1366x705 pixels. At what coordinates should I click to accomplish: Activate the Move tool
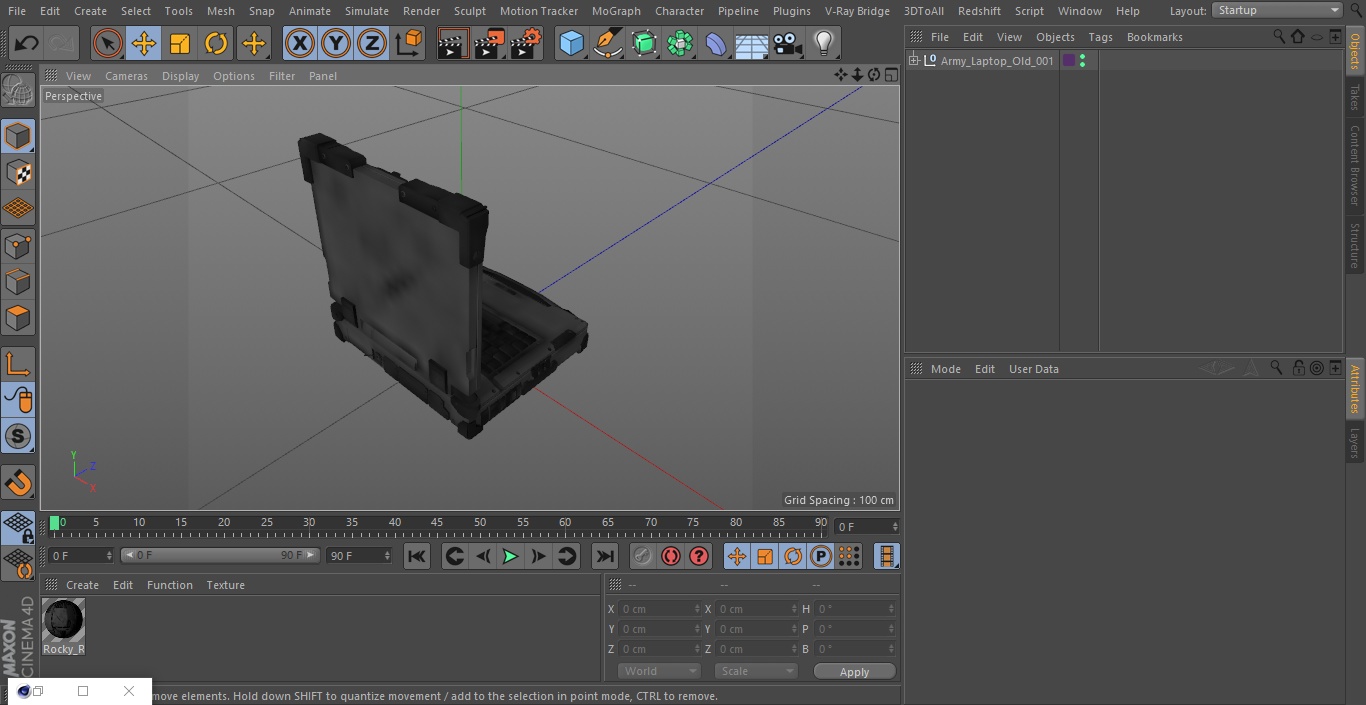[144, 43]
